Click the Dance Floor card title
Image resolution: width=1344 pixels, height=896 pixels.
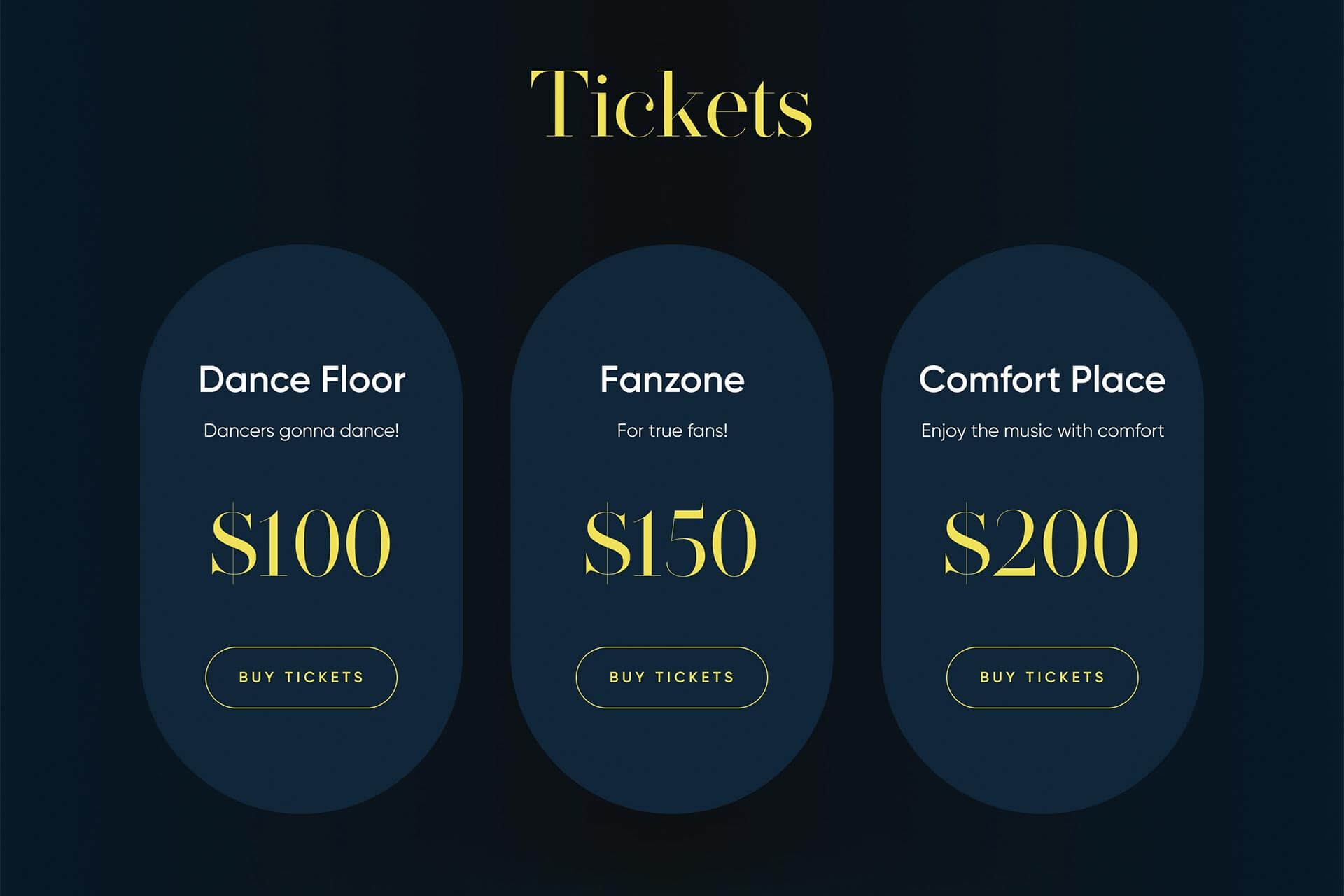click(x=302, y=379)
